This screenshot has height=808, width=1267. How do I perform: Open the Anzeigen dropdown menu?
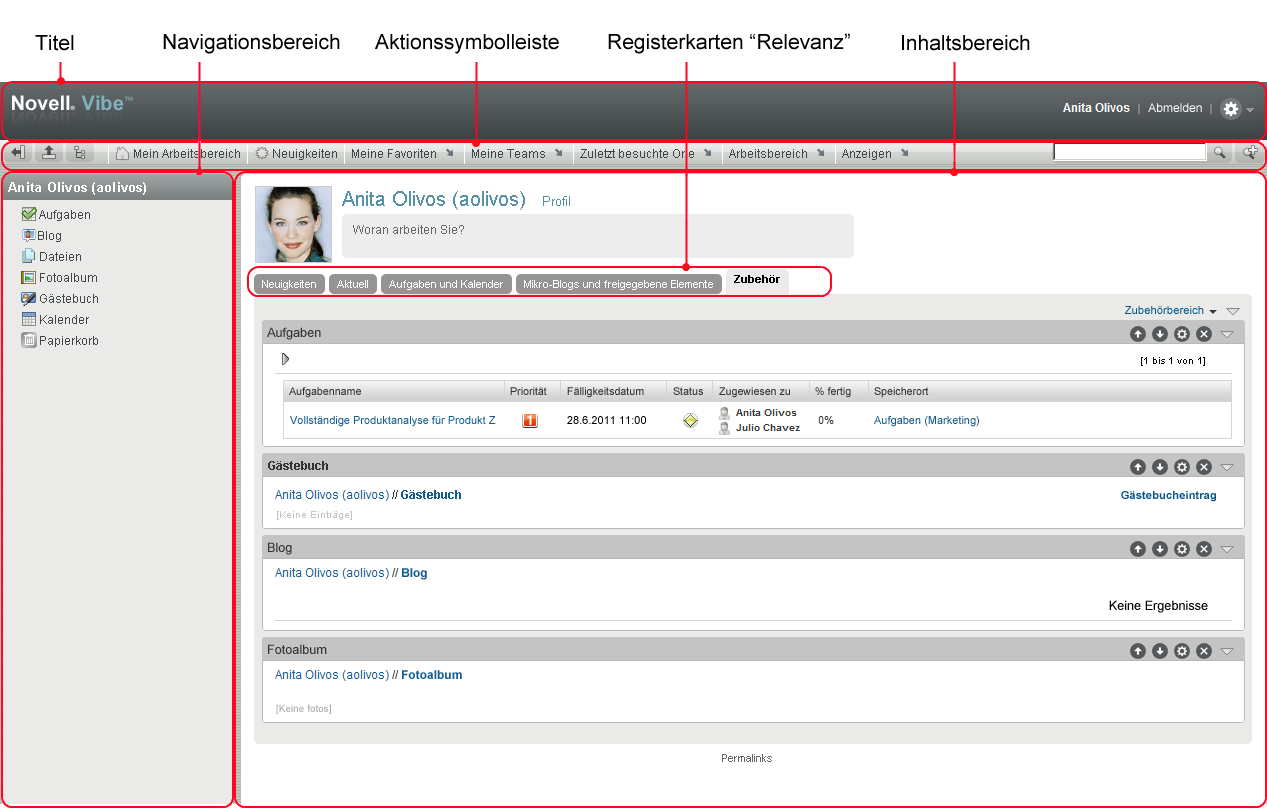pyautogui.click(x=875, y=154)
